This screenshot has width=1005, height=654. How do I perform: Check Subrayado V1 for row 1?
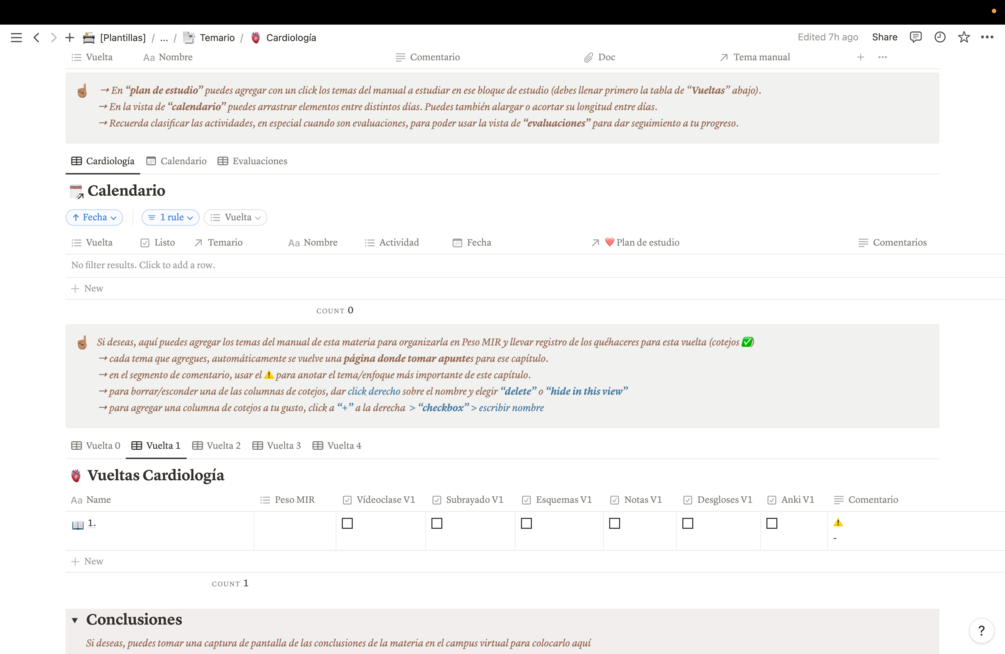click(x=436, y=524)
